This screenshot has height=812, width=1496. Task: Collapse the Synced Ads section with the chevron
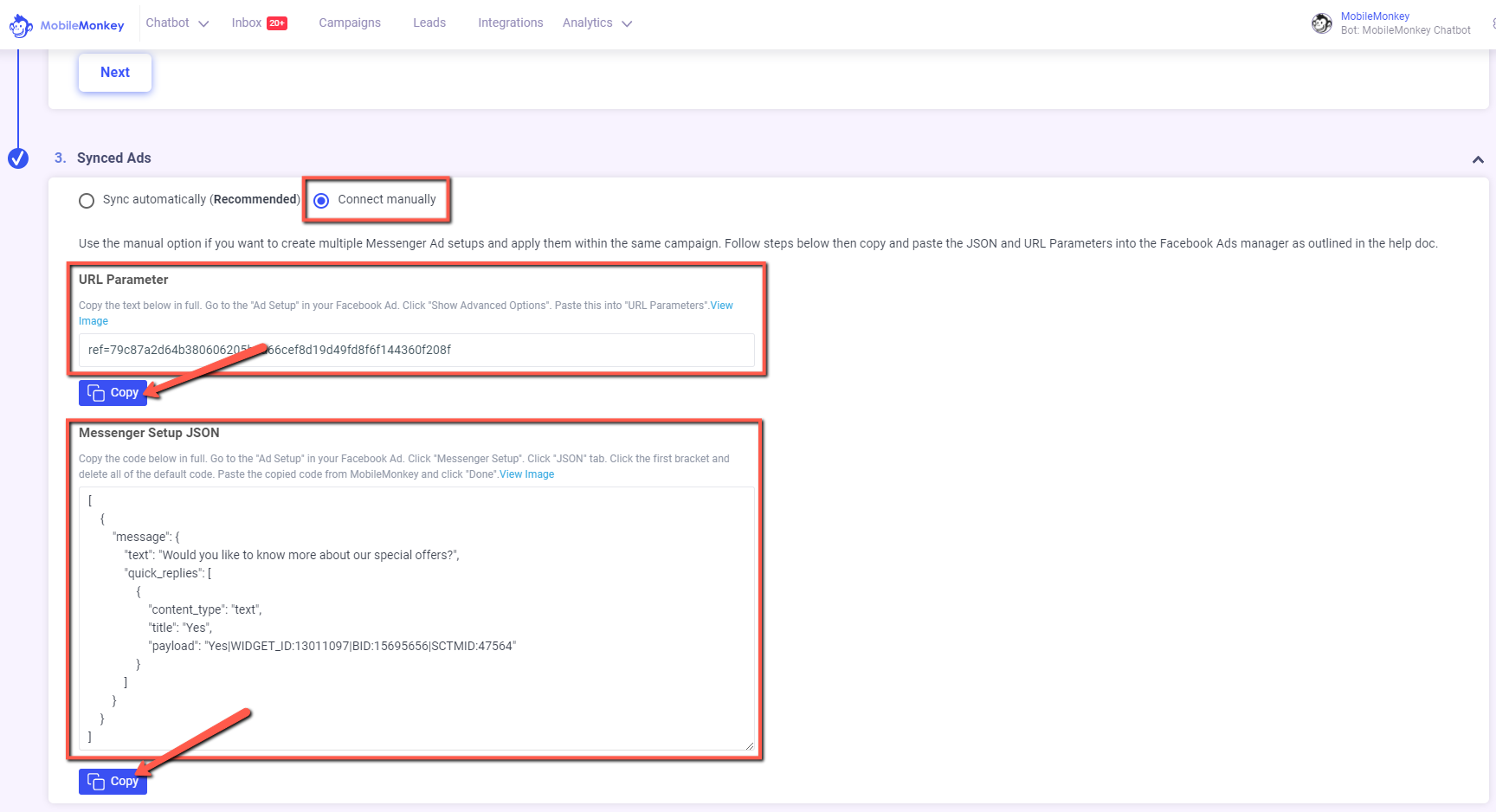pos(1479,159)
